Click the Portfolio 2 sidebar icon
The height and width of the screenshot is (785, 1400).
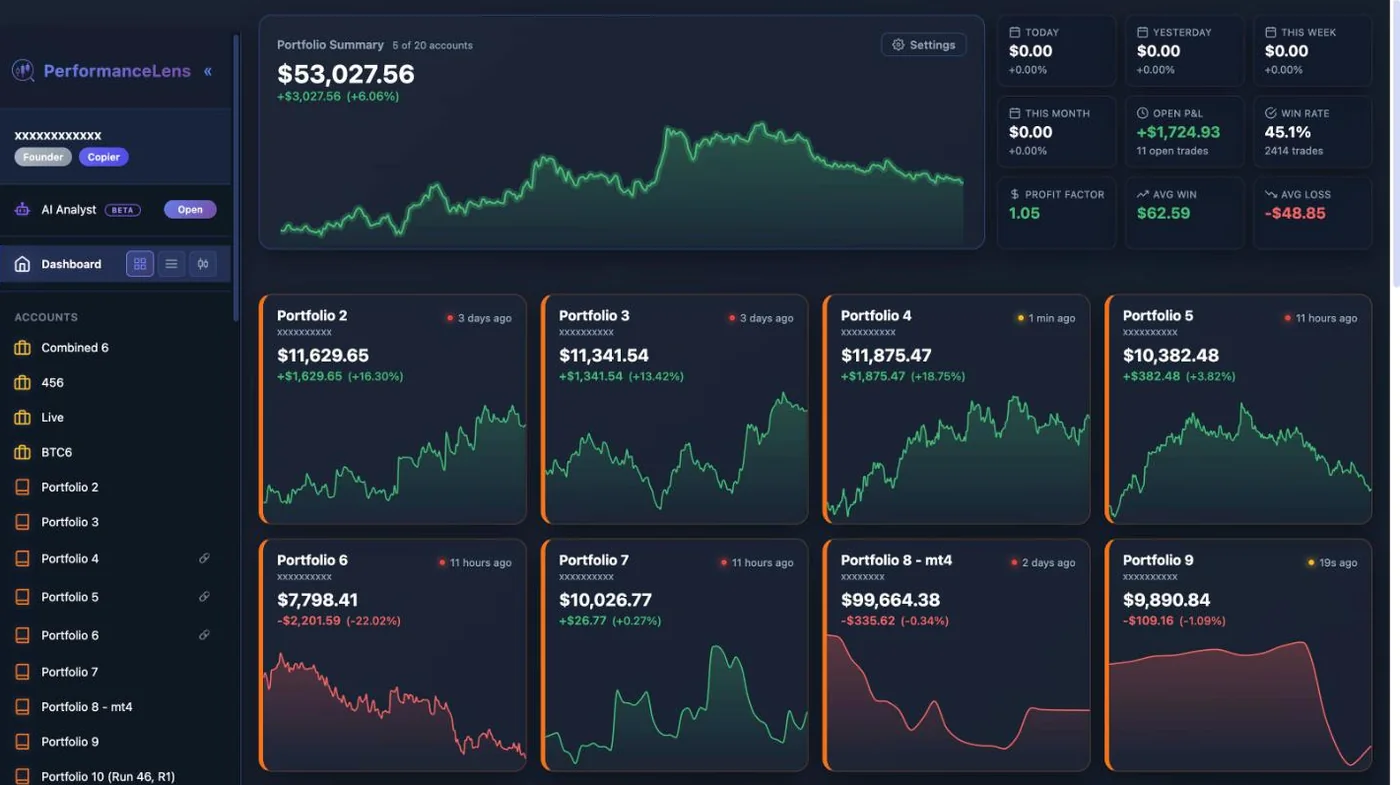[22, 487]
